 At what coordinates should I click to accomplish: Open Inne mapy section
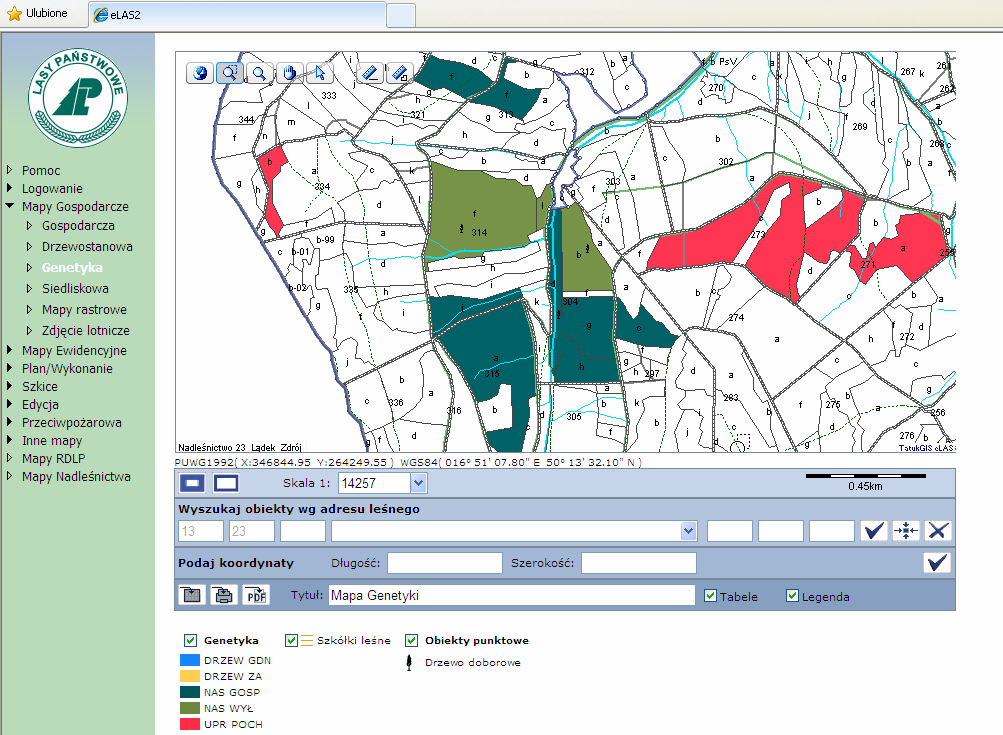[52, 441]
